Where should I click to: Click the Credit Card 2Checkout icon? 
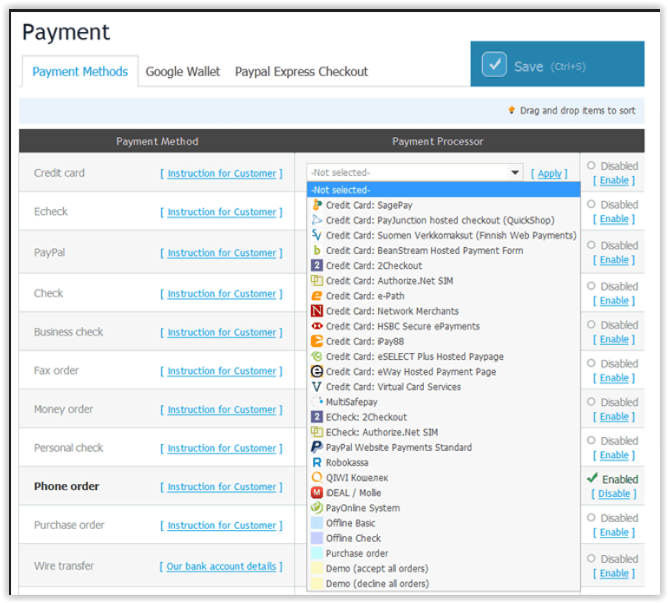coord(317,265)
